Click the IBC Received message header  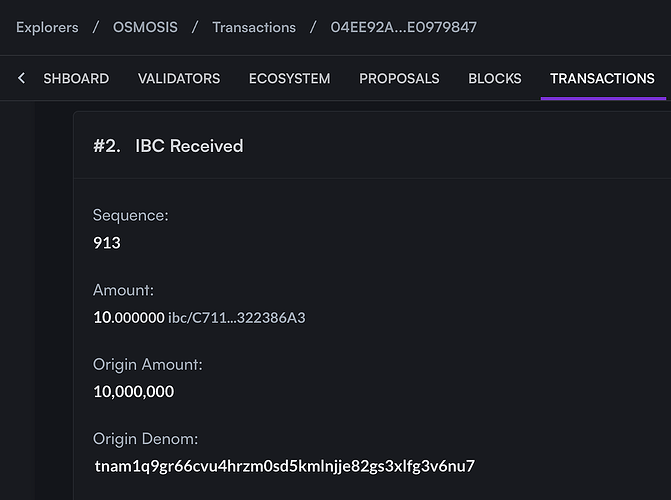189,146
